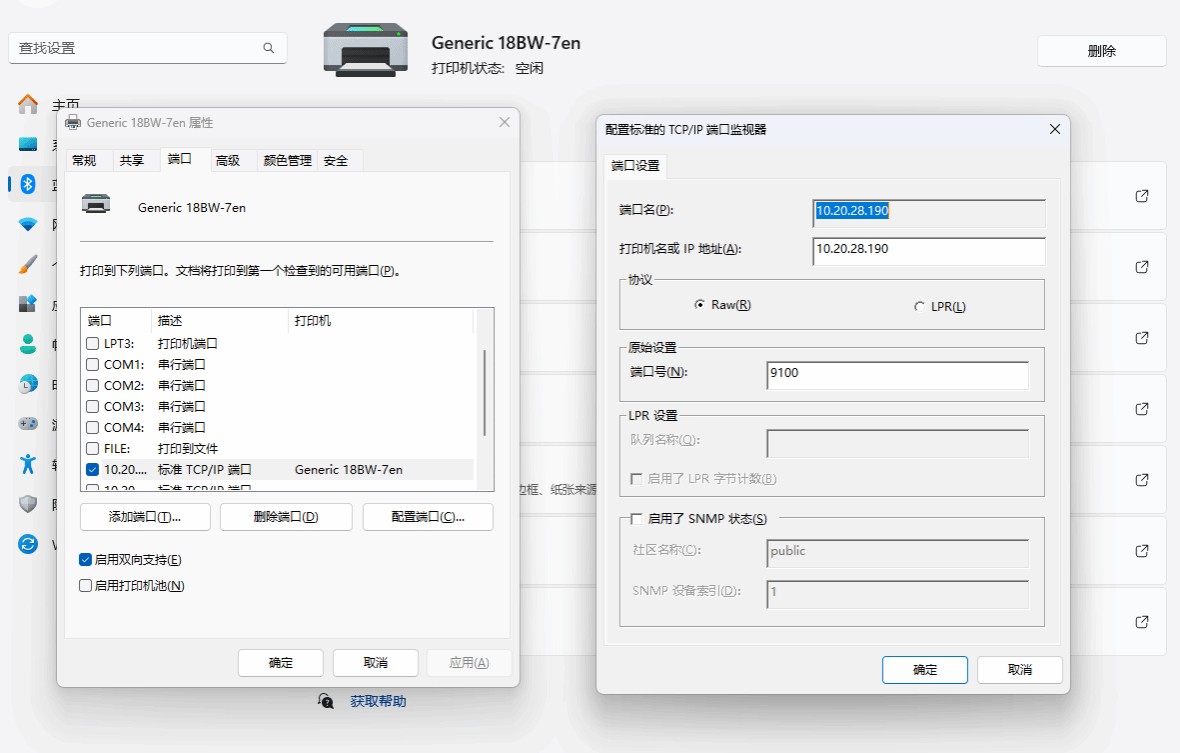1180x753 pixels.
Task: Click printer icon in properties dialog title bar
Action: click(x=73, y=123)
